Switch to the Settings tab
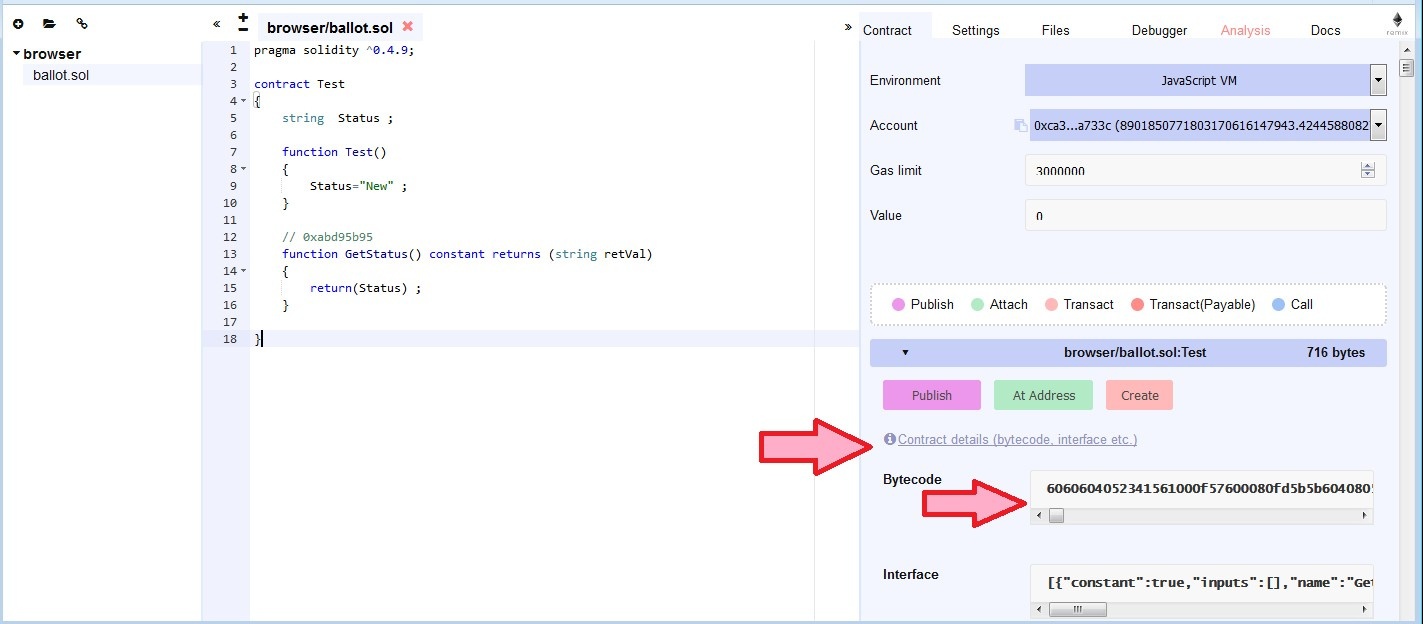 975,30
